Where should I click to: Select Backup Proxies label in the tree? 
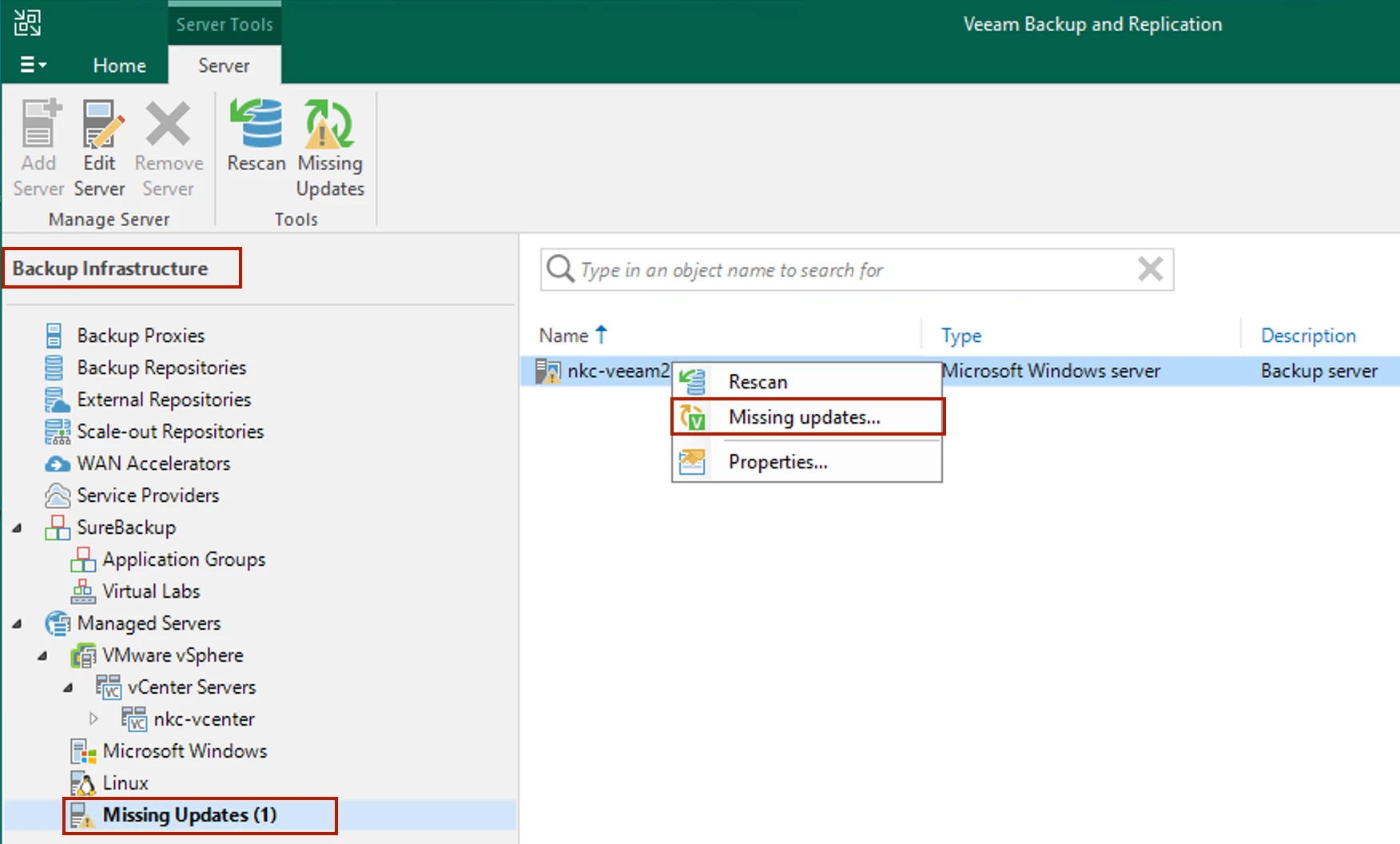tap(141, 336)
